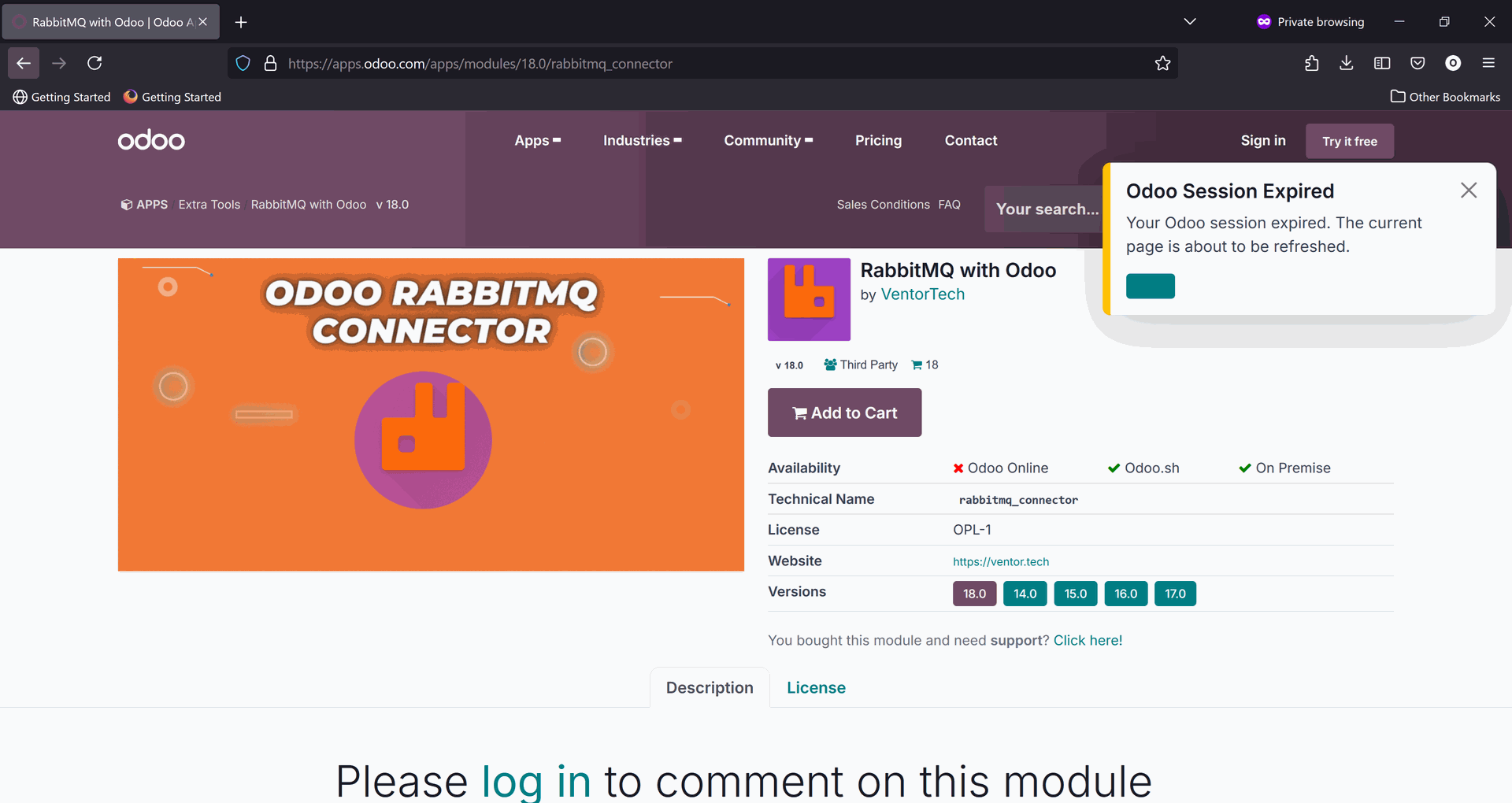
Task: Expand the Industries menu
Action: click(642, 140)
